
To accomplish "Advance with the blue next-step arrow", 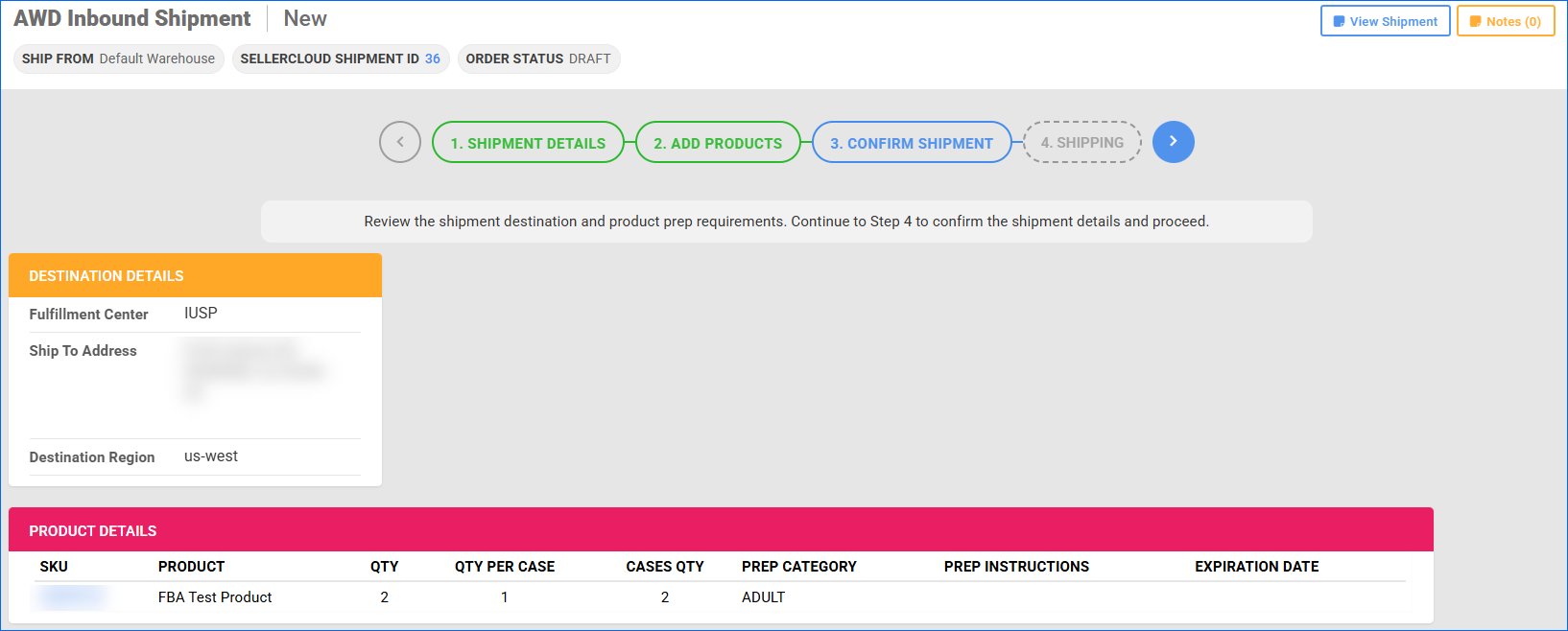I will point(1173,142).
